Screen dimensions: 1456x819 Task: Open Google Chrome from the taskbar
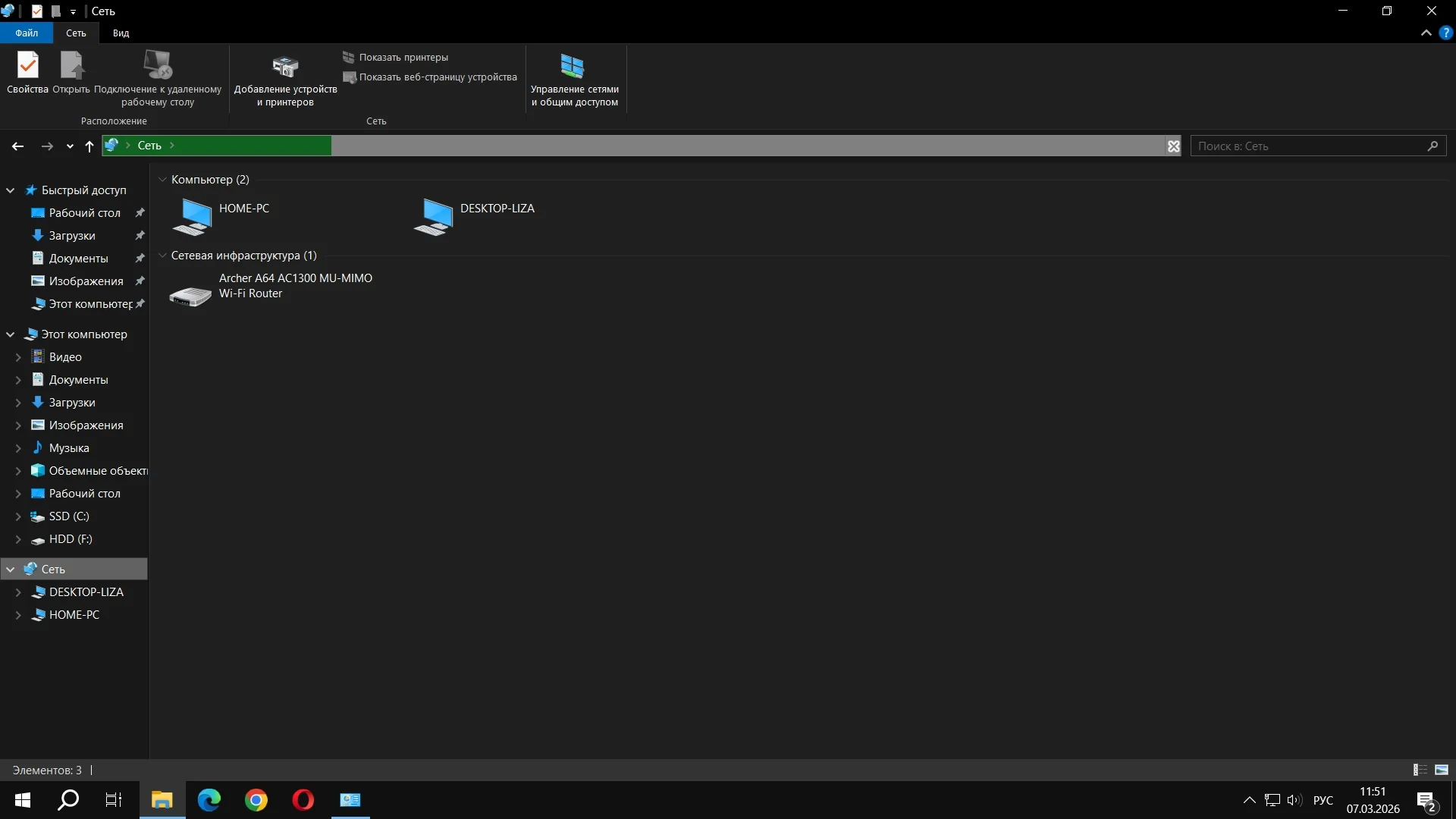click(x=256, y=800)
